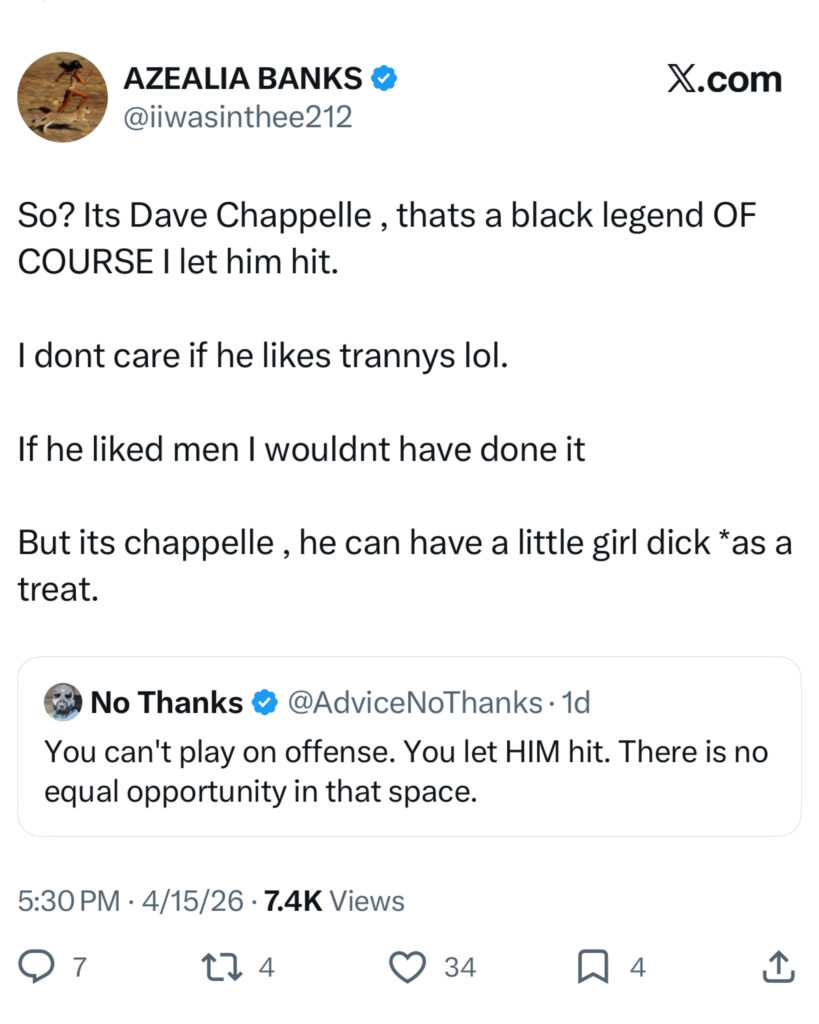The width and height of the screenshot is (819, 1024).
Task: Click the @AdviceNoThanks handle
Action: (415, 703)
